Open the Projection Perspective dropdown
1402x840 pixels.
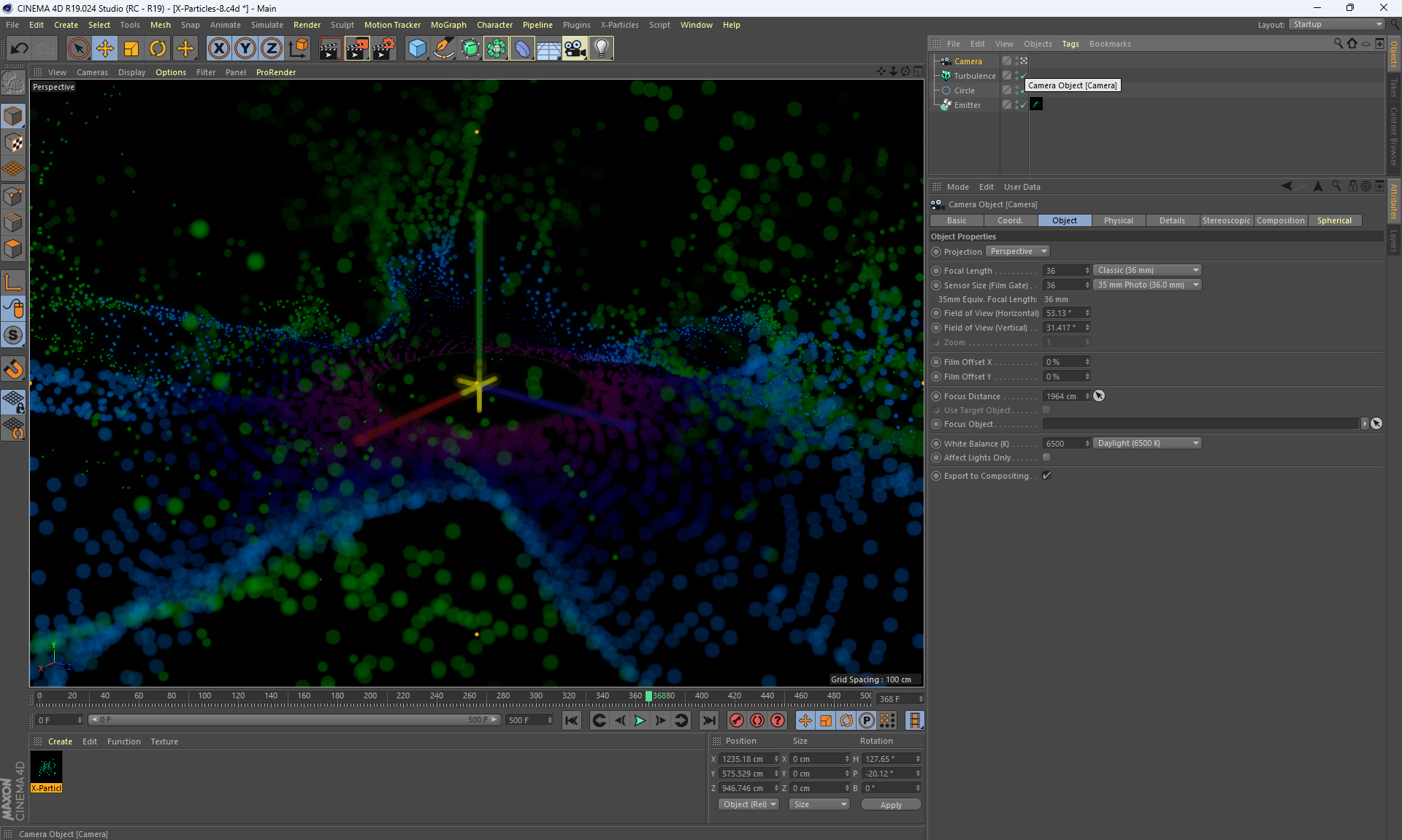pyautogui.click(x=1018, y=251)
